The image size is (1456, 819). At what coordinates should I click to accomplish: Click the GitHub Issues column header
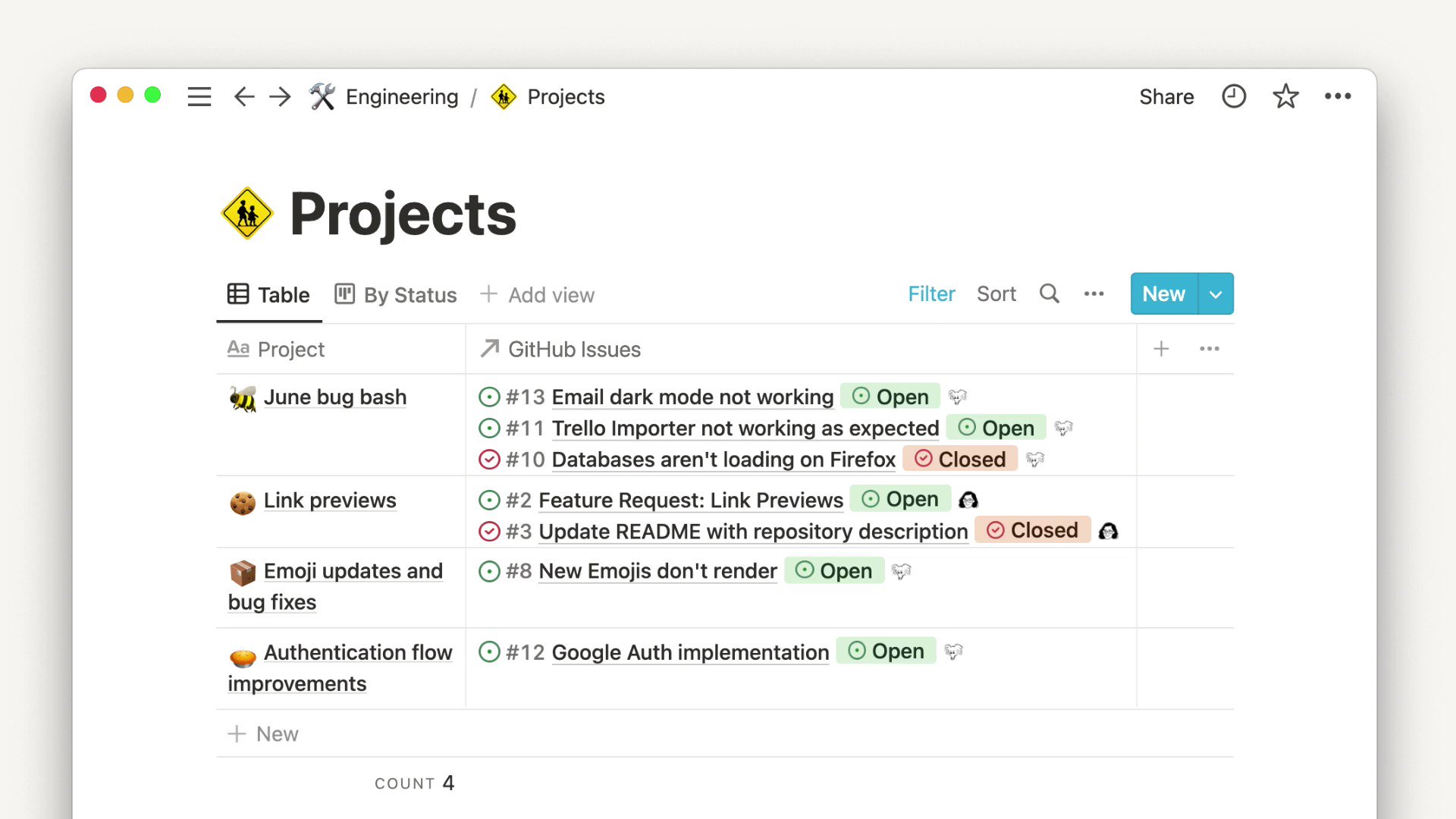pos(801,350)
